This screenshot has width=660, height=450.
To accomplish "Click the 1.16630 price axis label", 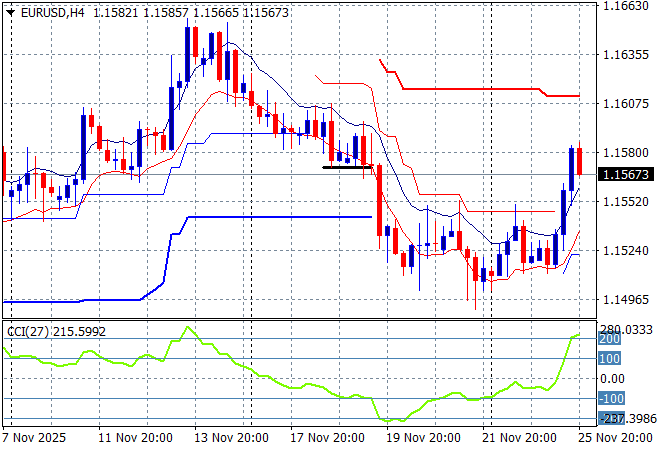I will (x=628, y=6).
